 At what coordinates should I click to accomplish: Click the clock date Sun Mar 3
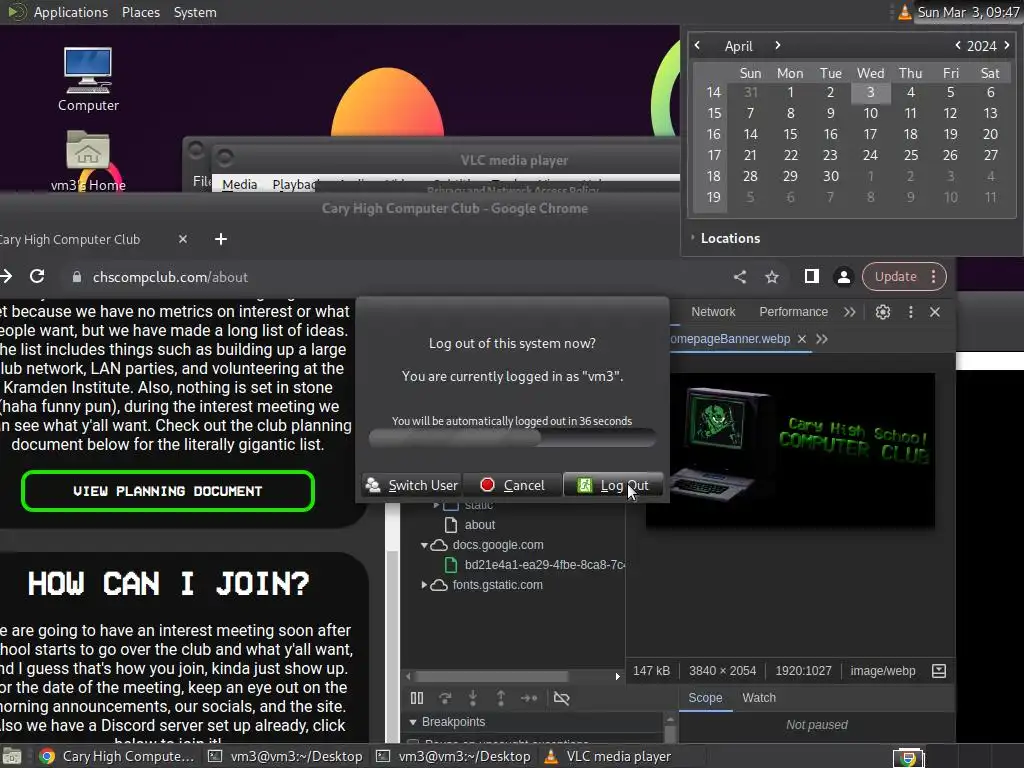point(968,12)
